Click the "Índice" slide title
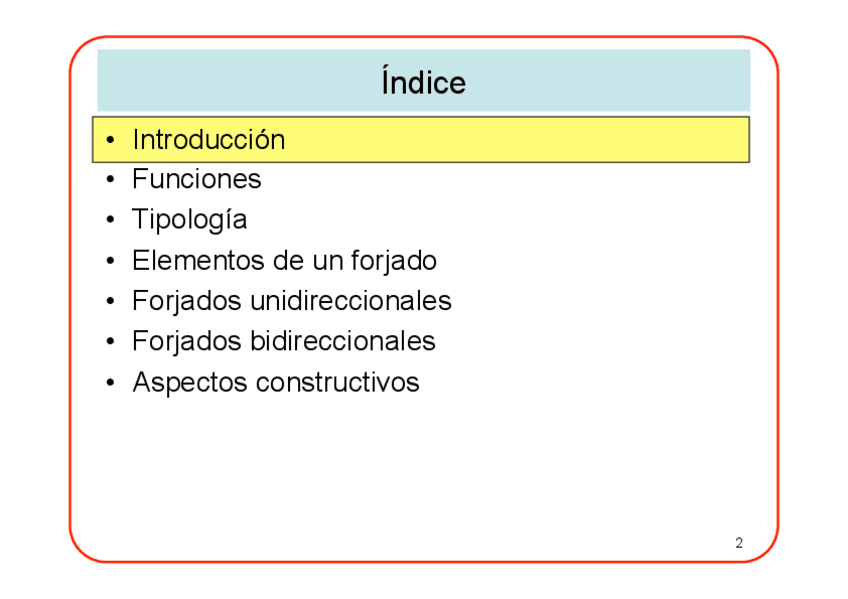Image resolution: width=848 pixels, height=599 pixels. click(423, 81)
